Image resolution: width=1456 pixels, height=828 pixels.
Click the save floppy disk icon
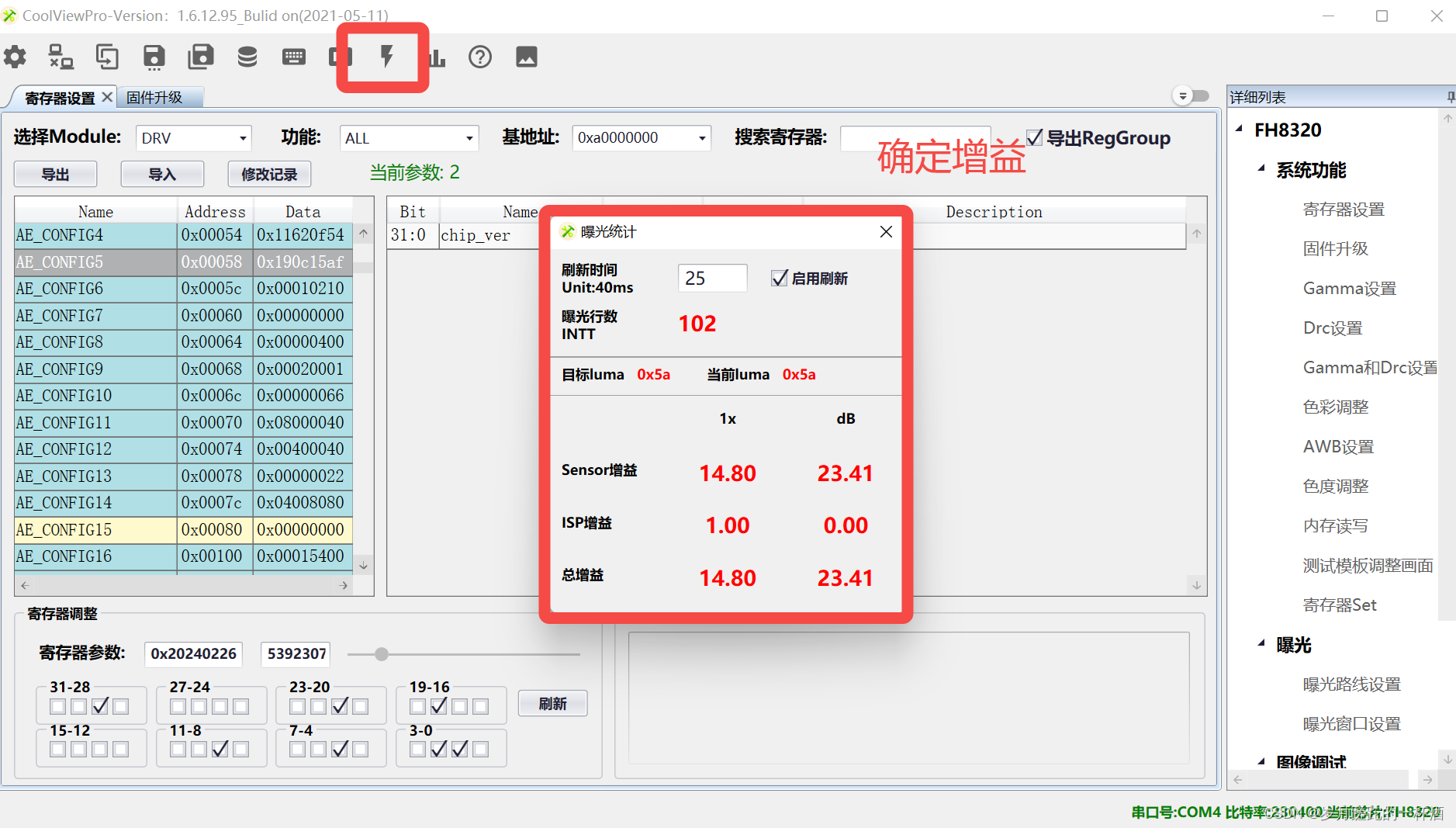point(154,57)
